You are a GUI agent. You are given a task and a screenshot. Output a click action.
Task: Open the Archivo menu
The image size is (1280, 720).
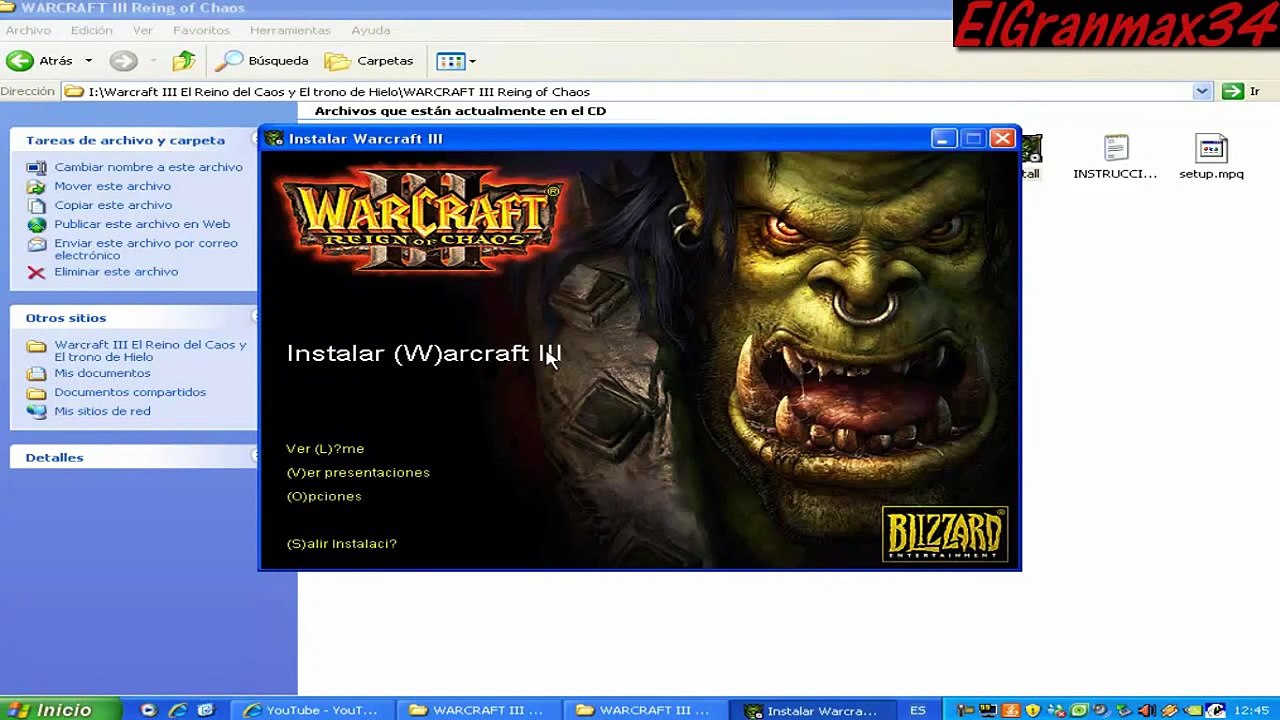(x=28, y=30)
